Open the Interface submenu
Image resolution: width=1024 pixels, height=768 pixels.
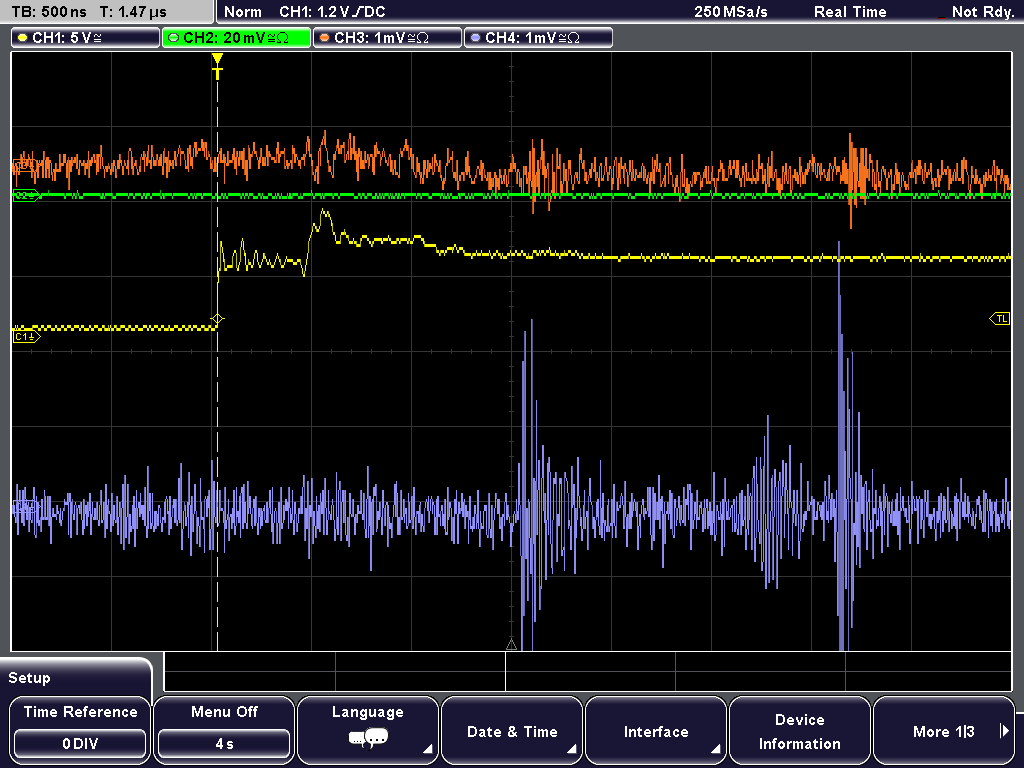click(x=656, y=730)
